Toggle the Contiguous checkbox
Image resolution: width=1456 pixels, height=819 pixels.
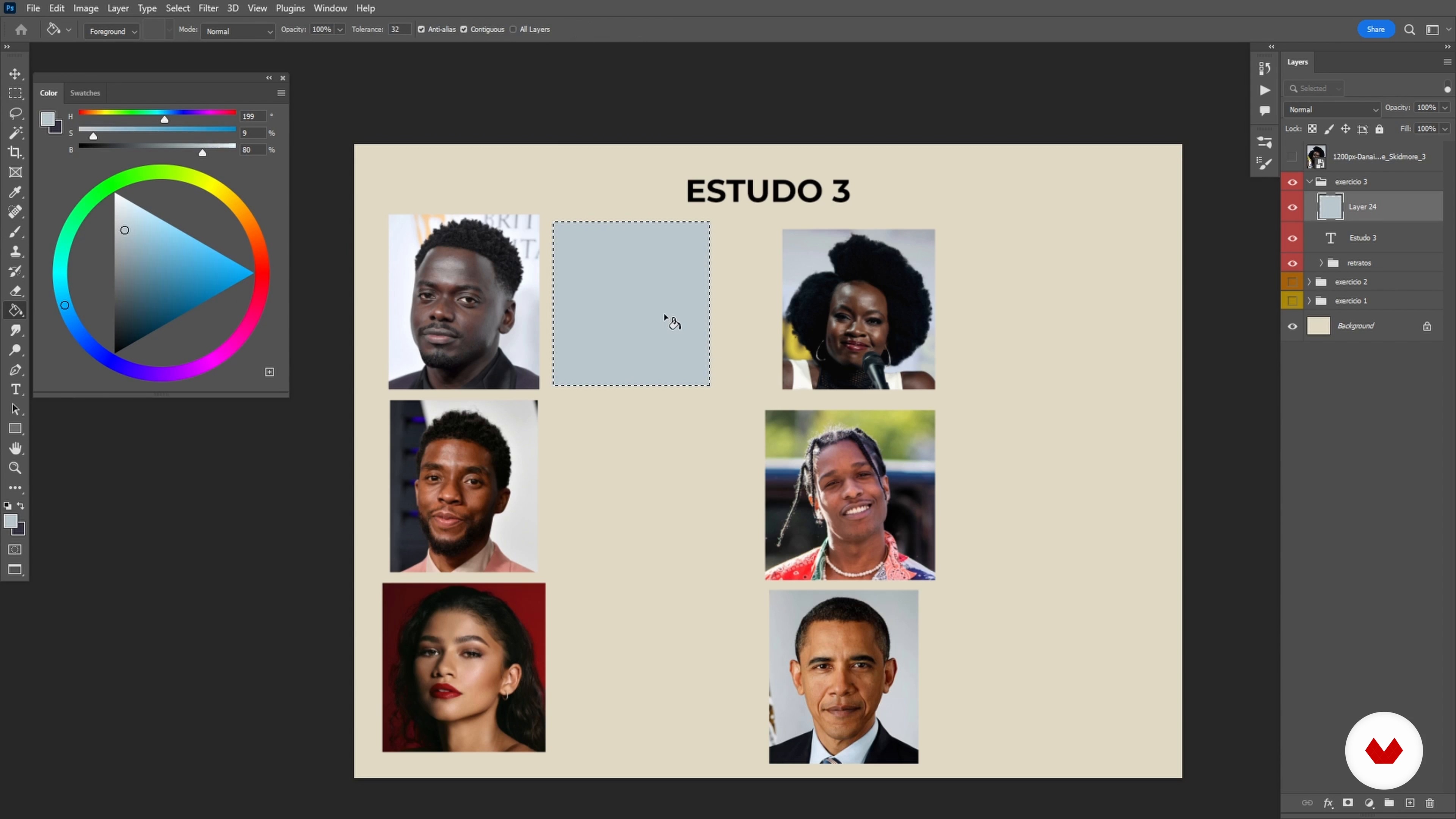click(x=463, y=30)
